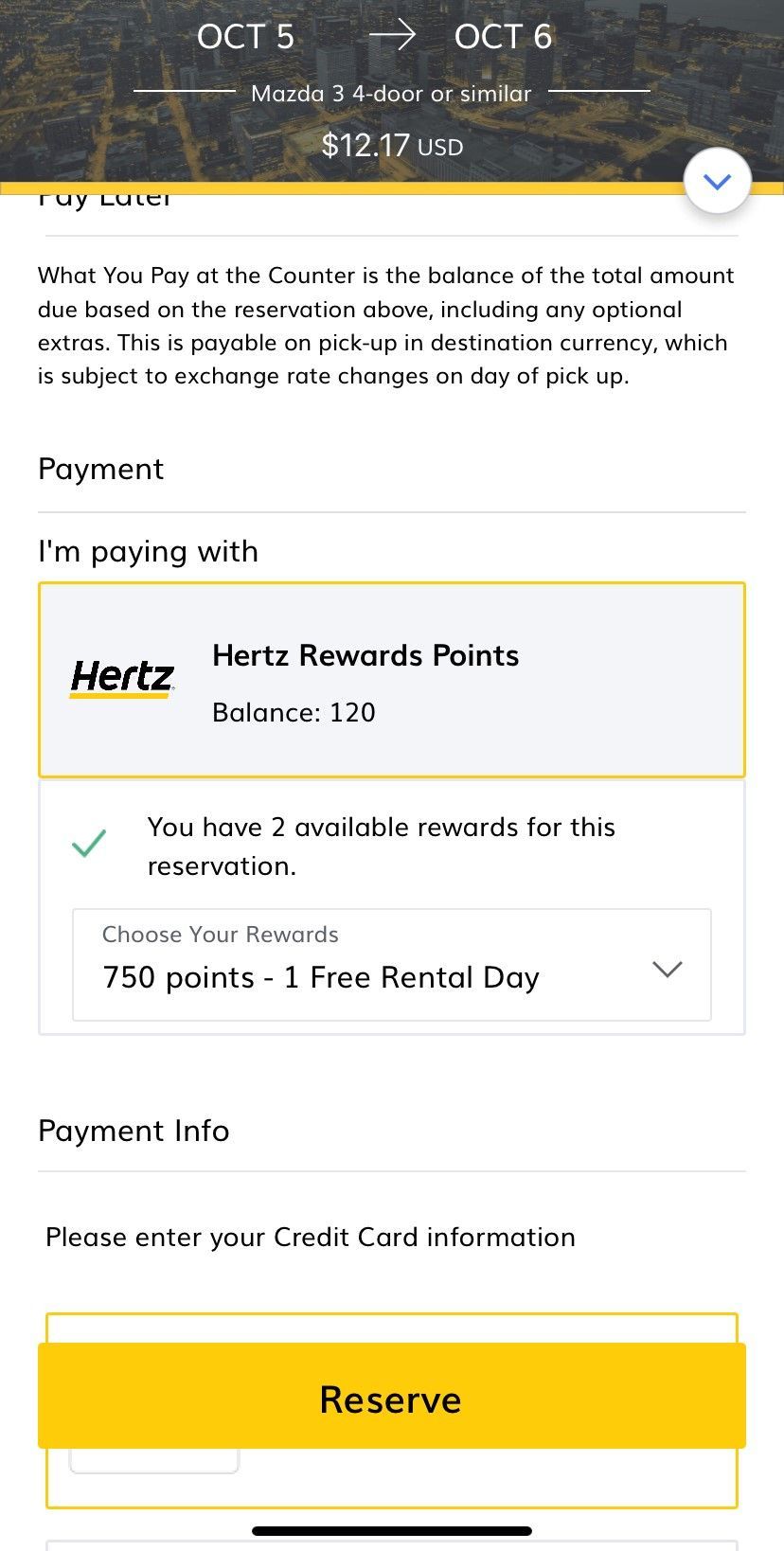Expand the trip summary with blue chevron
Image resolution: width=784 pixels, height=1551 pixels.
(x=717, y=181)
